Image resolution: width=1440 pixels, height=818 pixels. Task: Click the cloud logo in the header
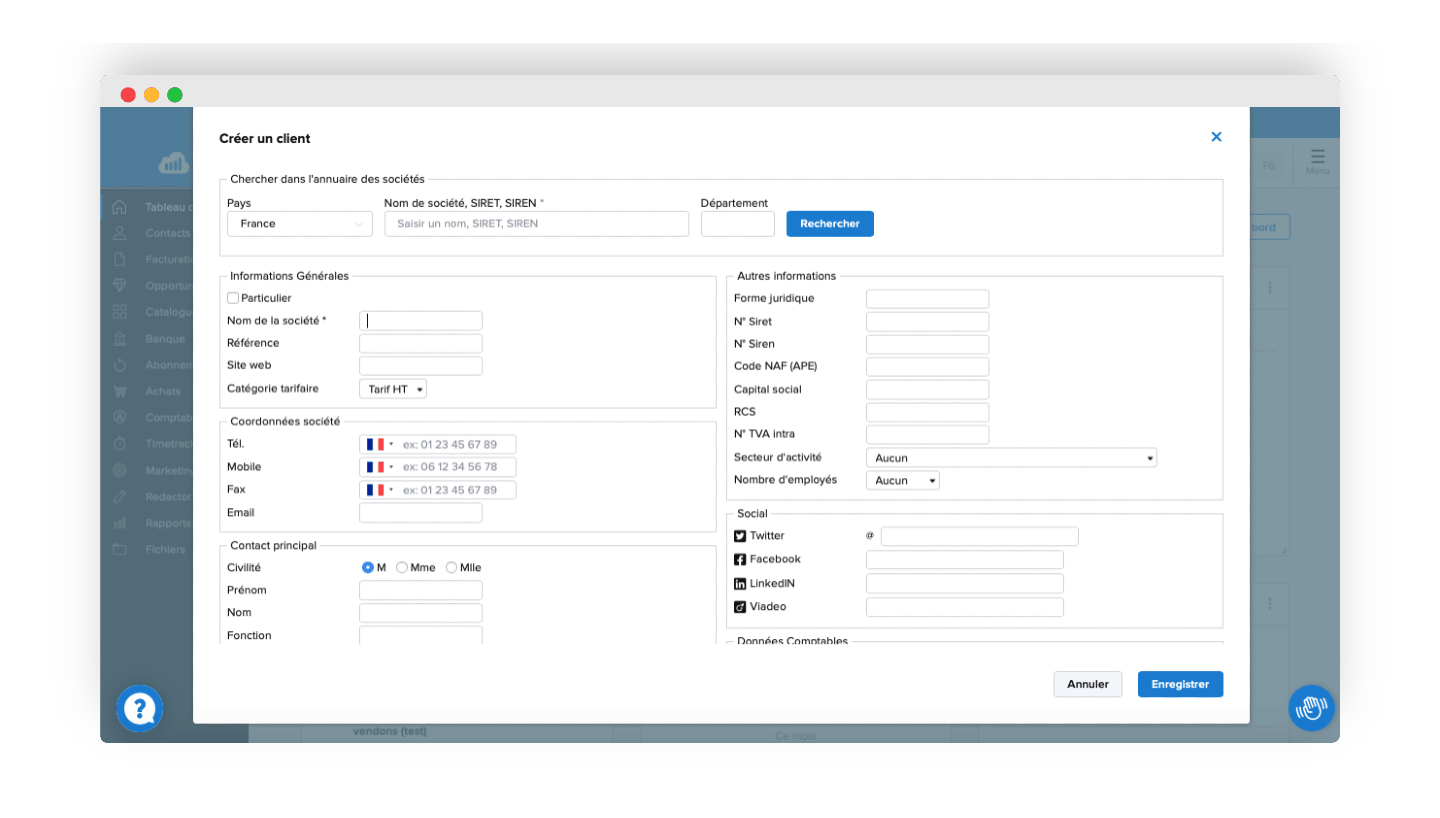coord(175,163)
